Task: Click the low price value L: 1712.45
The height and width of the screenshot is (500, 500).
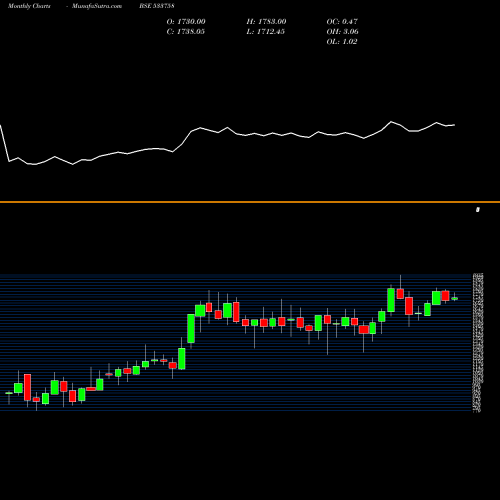Action: [x=266, y=32]
